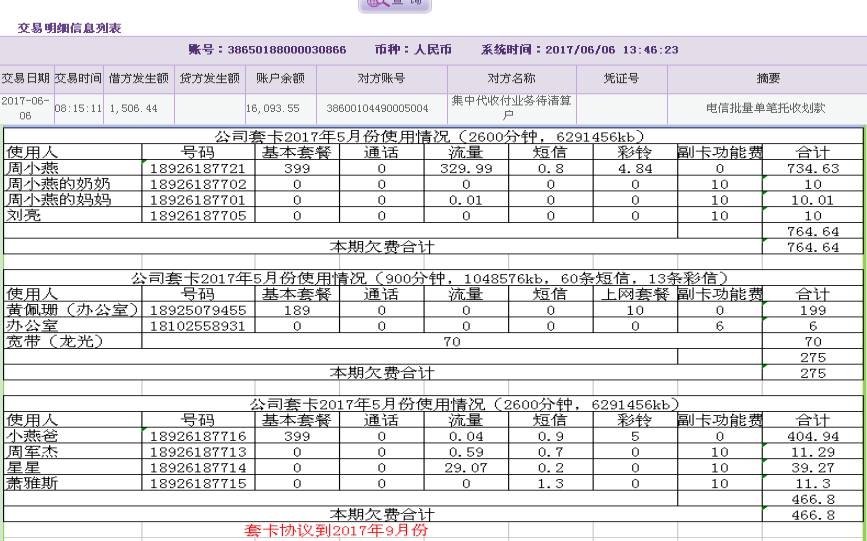The image size is (867, 541).
Task: Click the 借方发生额 column header
Action: pyautogui.click(x=138, y=78)
